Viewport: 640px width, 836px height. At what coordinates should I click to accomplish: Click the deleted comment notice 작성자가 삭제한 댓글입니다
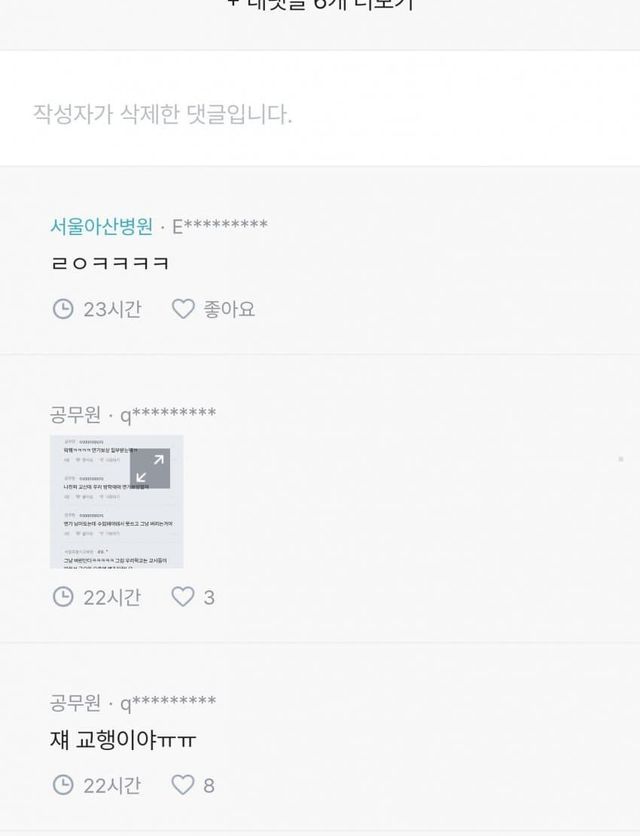tap(163, 114)
